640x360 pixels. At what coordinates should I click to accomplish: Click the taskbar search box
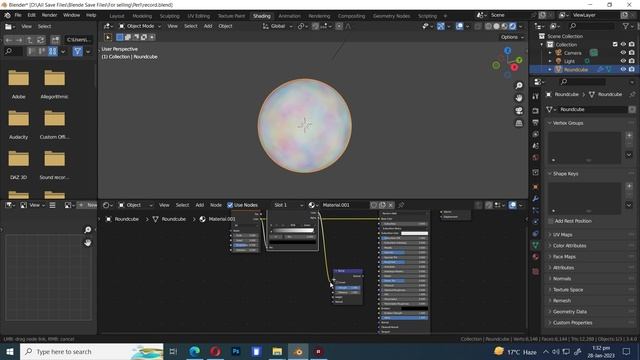[x=92, y=351]
